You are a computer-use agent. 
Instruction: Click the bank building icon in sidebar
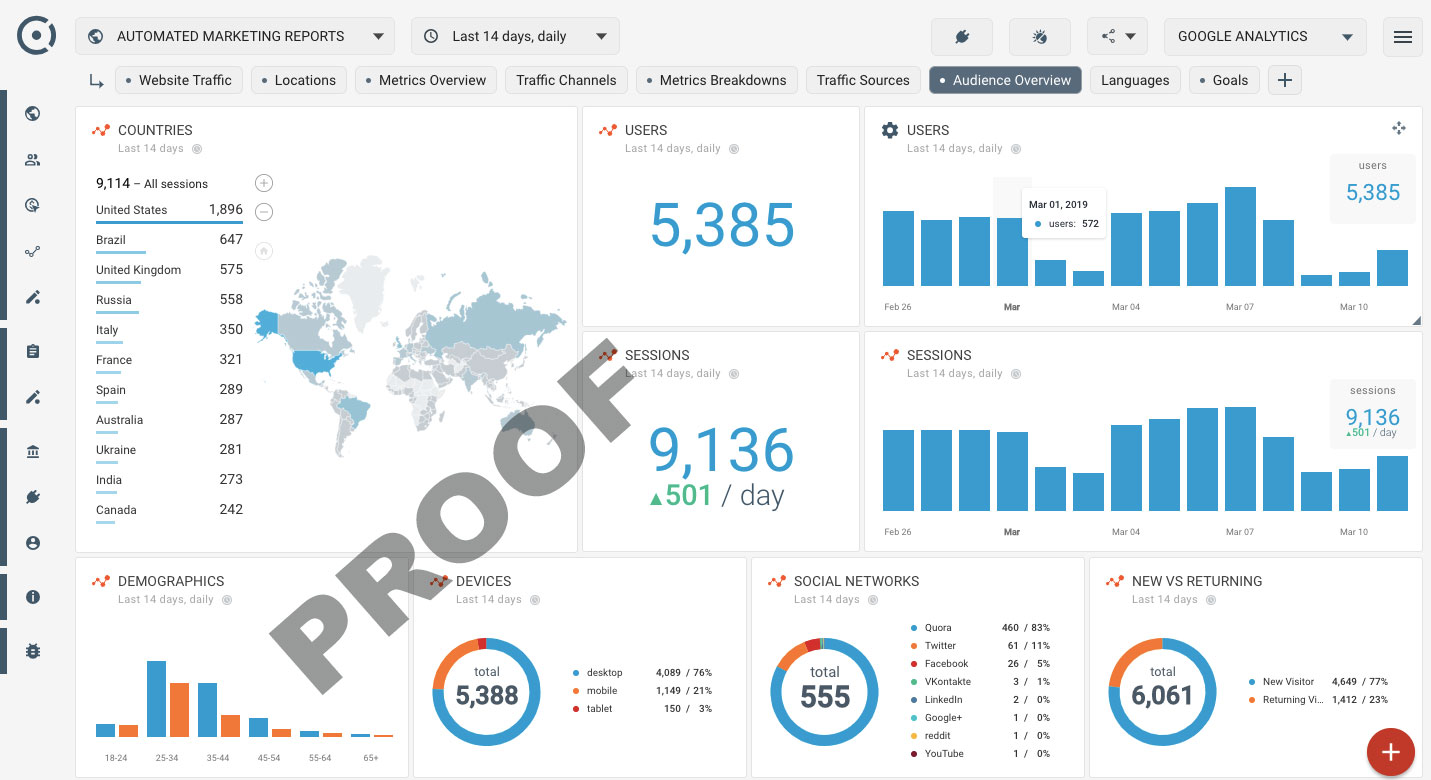coord(33,452)
